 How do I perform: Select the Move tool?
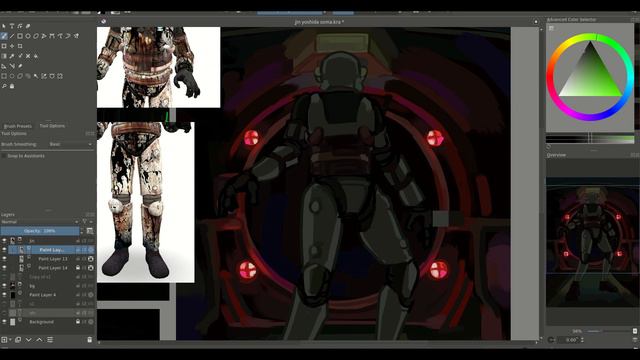[12, 46]
